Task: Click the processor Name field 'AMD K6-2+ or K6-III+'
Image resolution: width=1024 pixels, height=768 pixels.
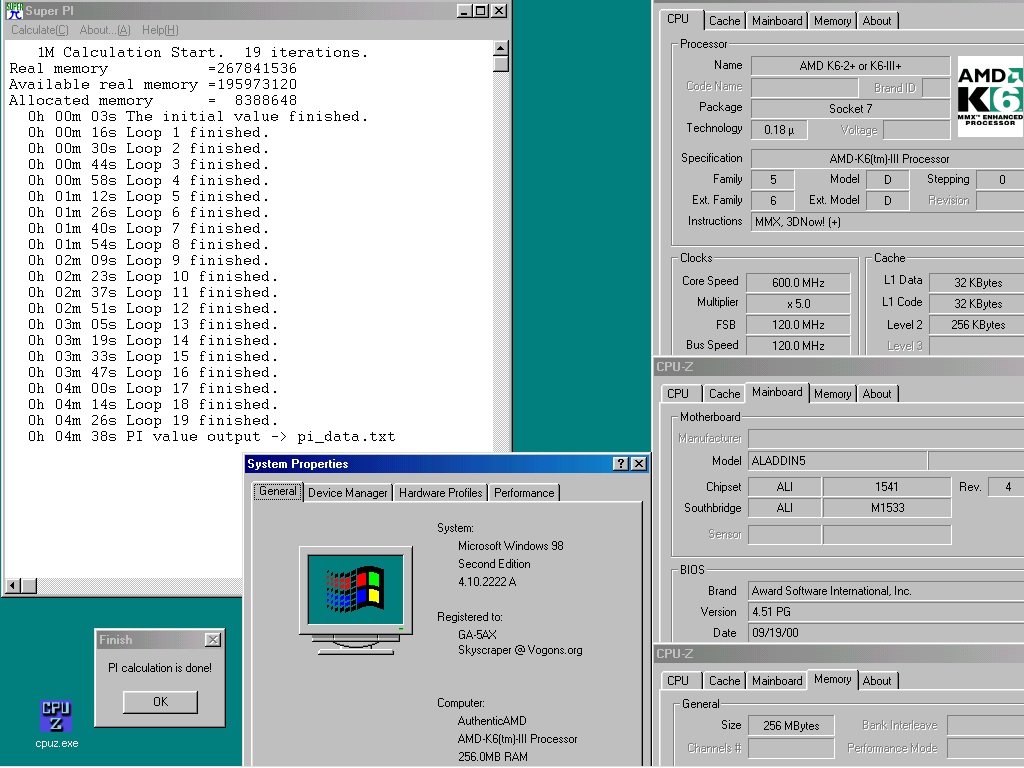Action: pyautogui.click(x=850, y=66)
